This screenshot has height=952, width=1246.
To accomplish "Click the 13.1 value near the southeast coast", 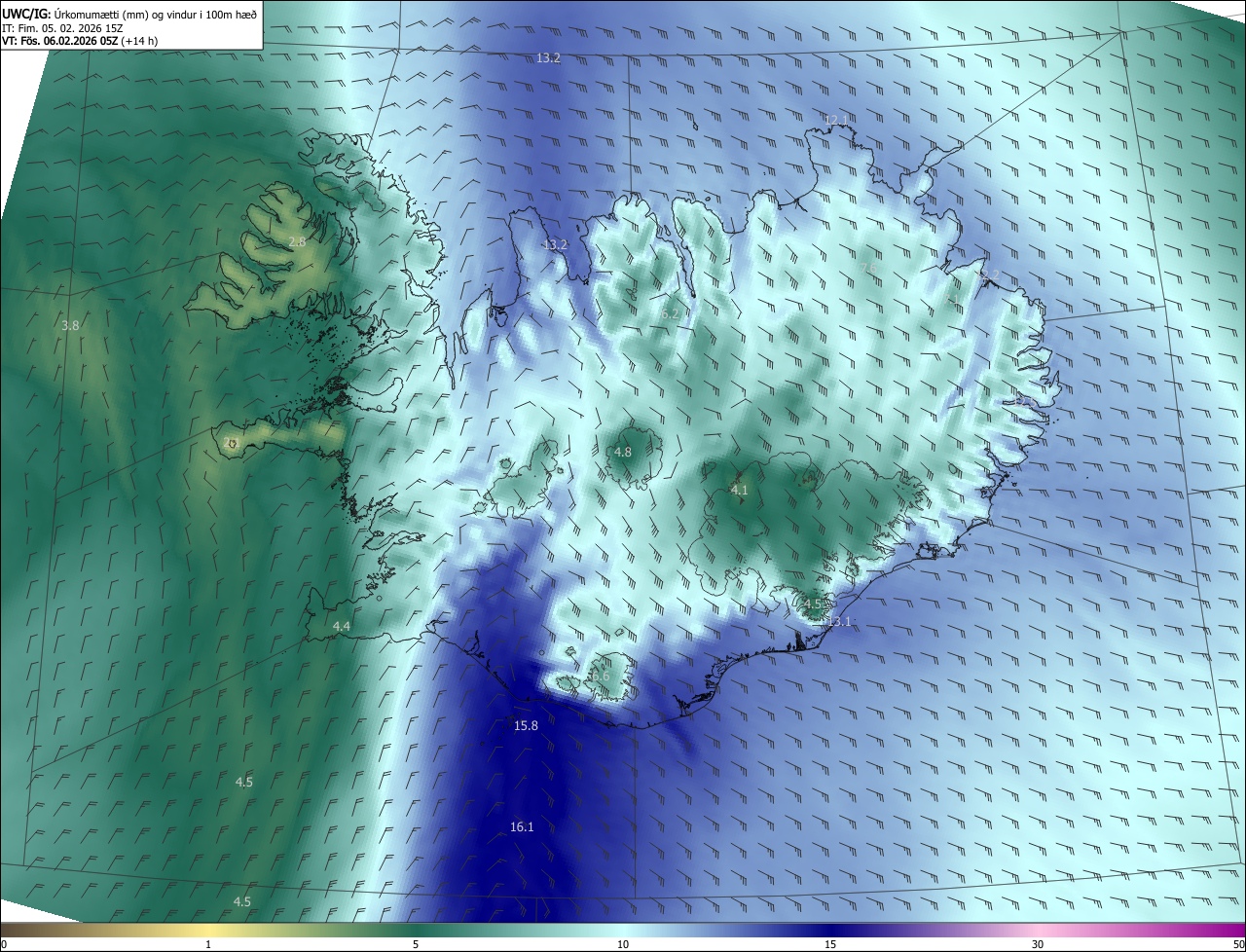I will (838, 621).
